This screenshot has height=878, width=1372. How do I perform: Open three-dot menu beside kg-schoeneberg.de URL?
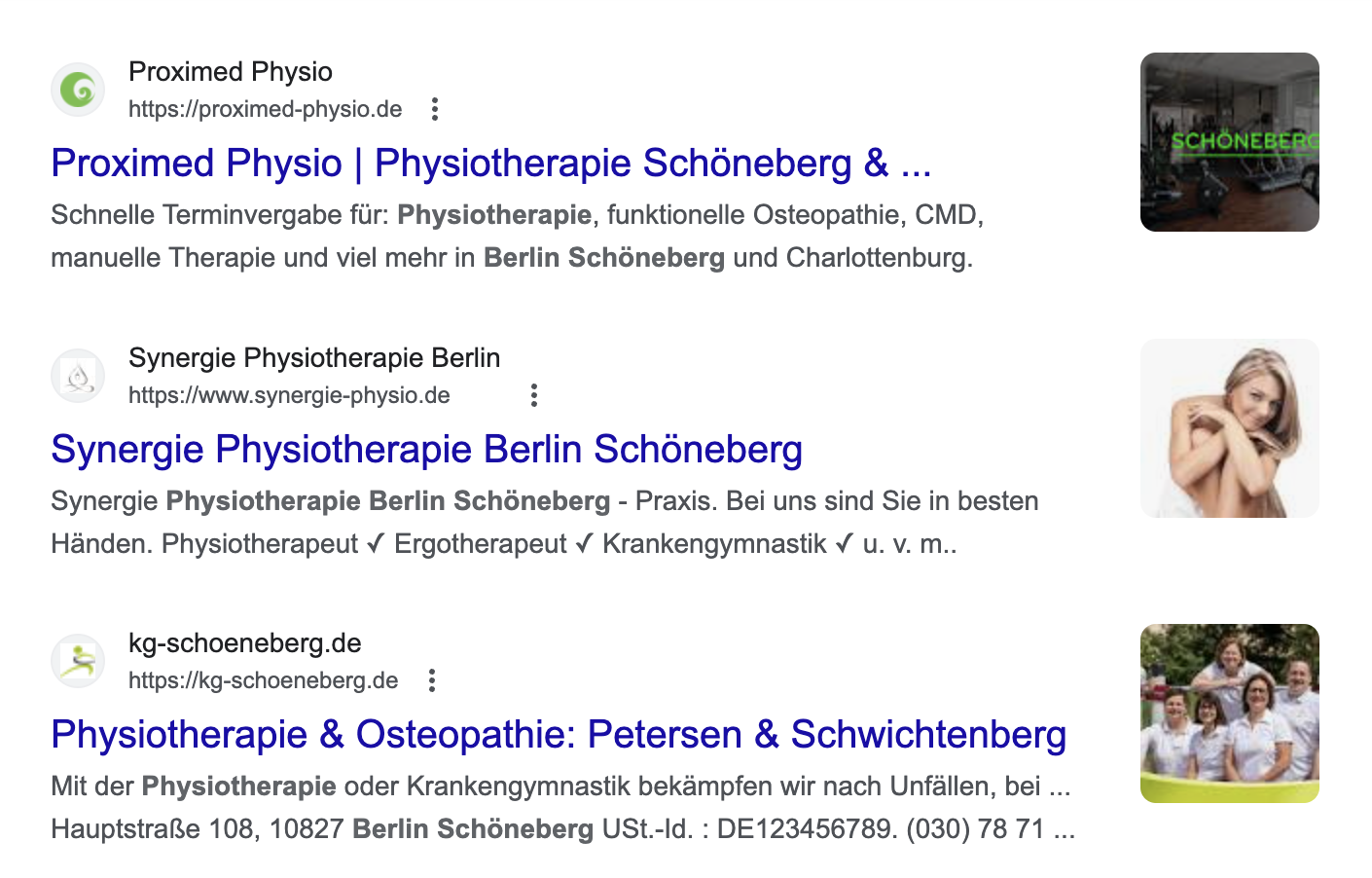tap(432, 680)
